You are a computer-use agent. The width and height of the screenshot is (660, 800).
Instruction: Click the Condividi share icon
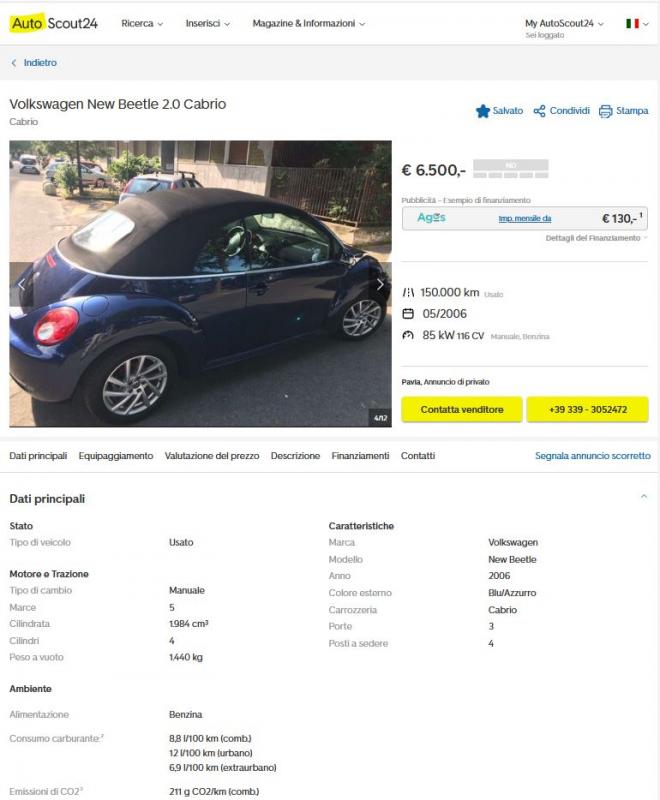pos(539,111)
